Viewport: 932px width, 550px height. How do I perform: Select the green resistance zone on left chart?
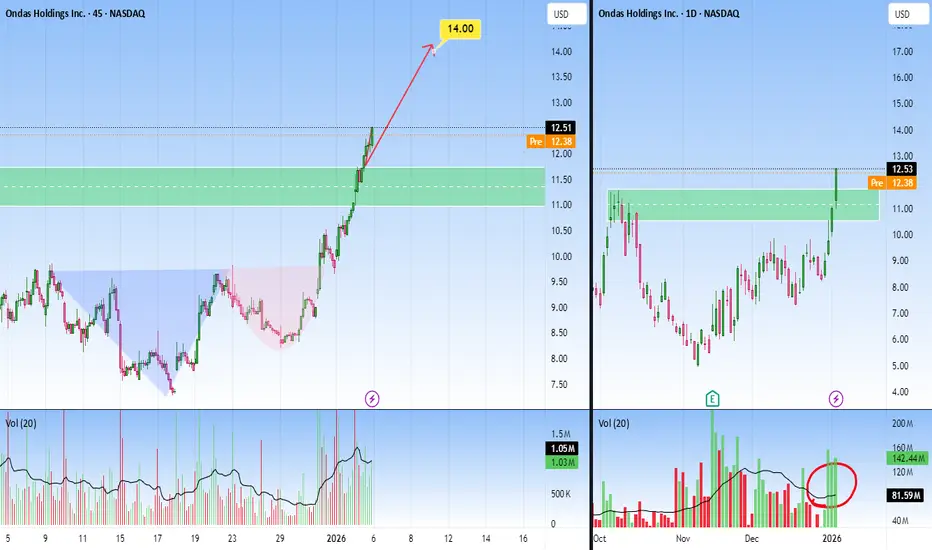(272, 187)
